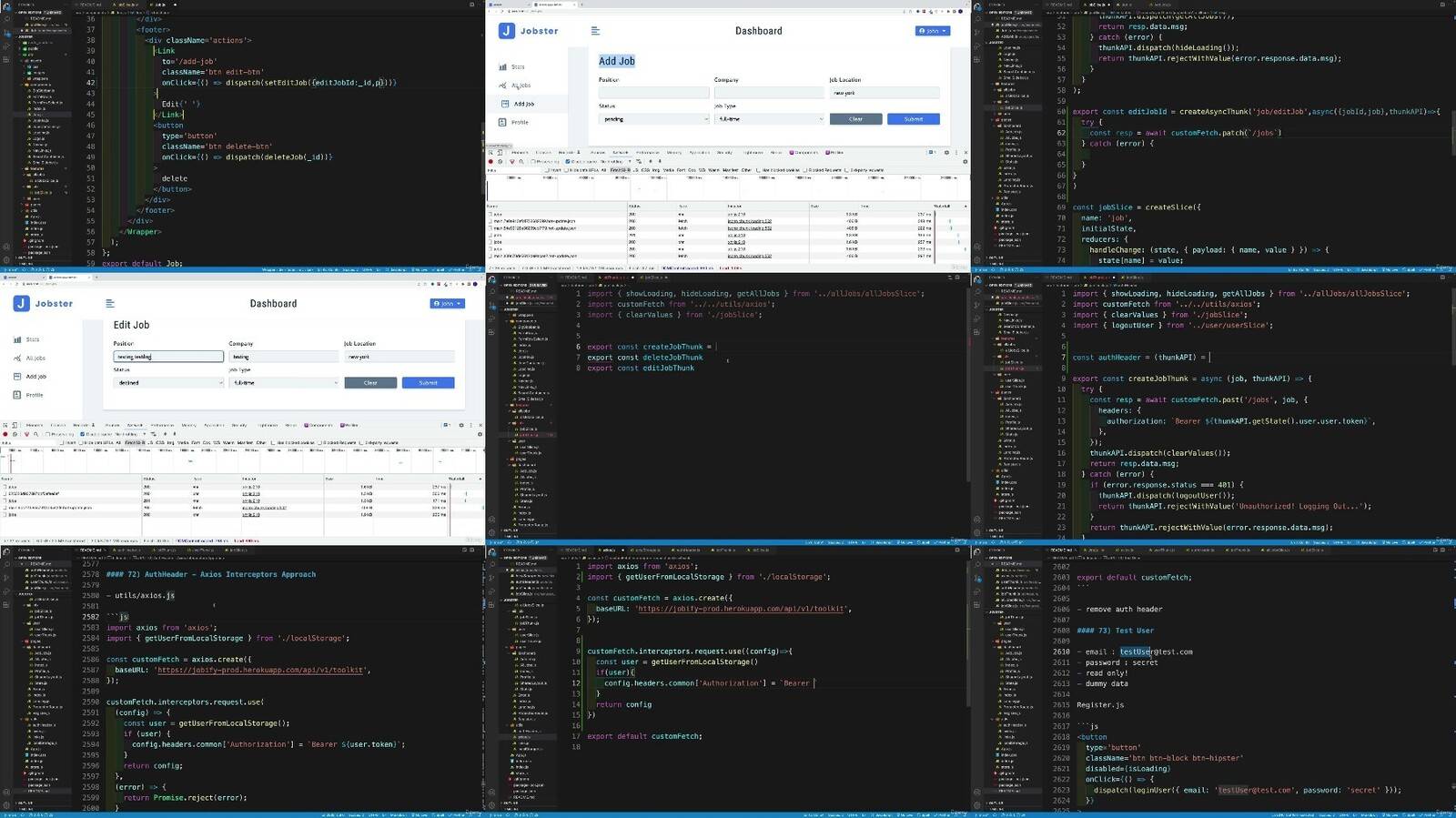The width and height of the screenshot is (1456, 818).
Task: Toggle Disable cache checkbox in Edit Job DevTools
Action: pyautogui.click(x=83, y=434)
